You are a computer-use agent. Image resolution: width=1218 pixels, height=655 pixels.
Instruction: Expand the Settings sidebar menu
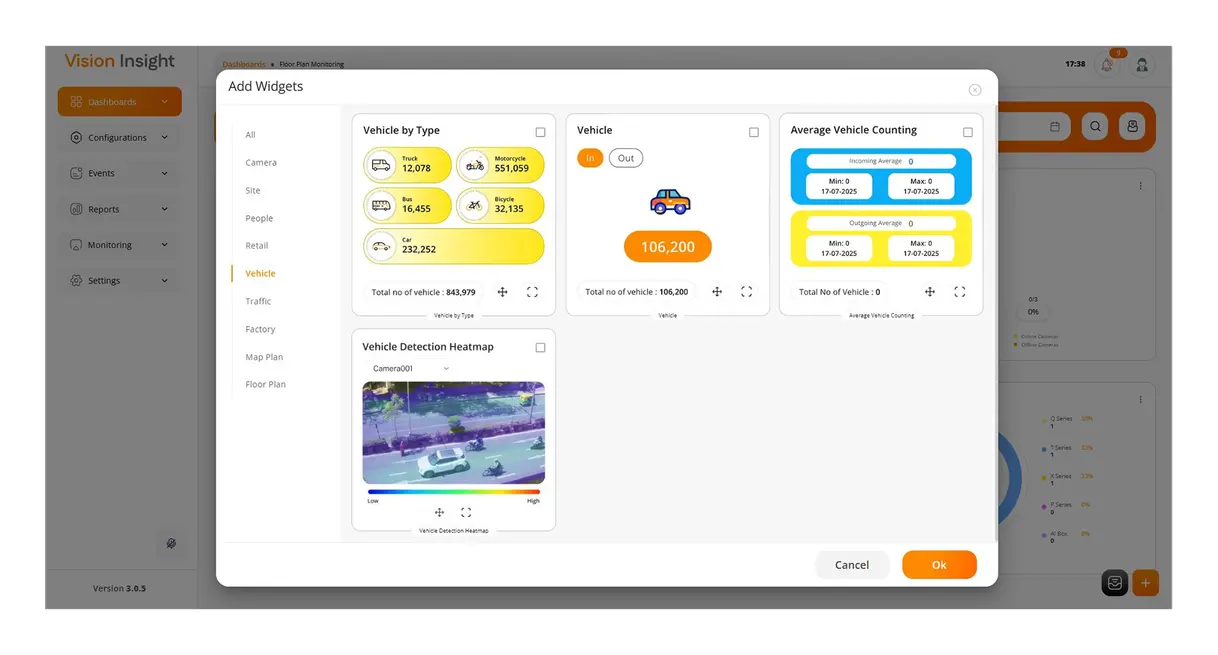120,281
